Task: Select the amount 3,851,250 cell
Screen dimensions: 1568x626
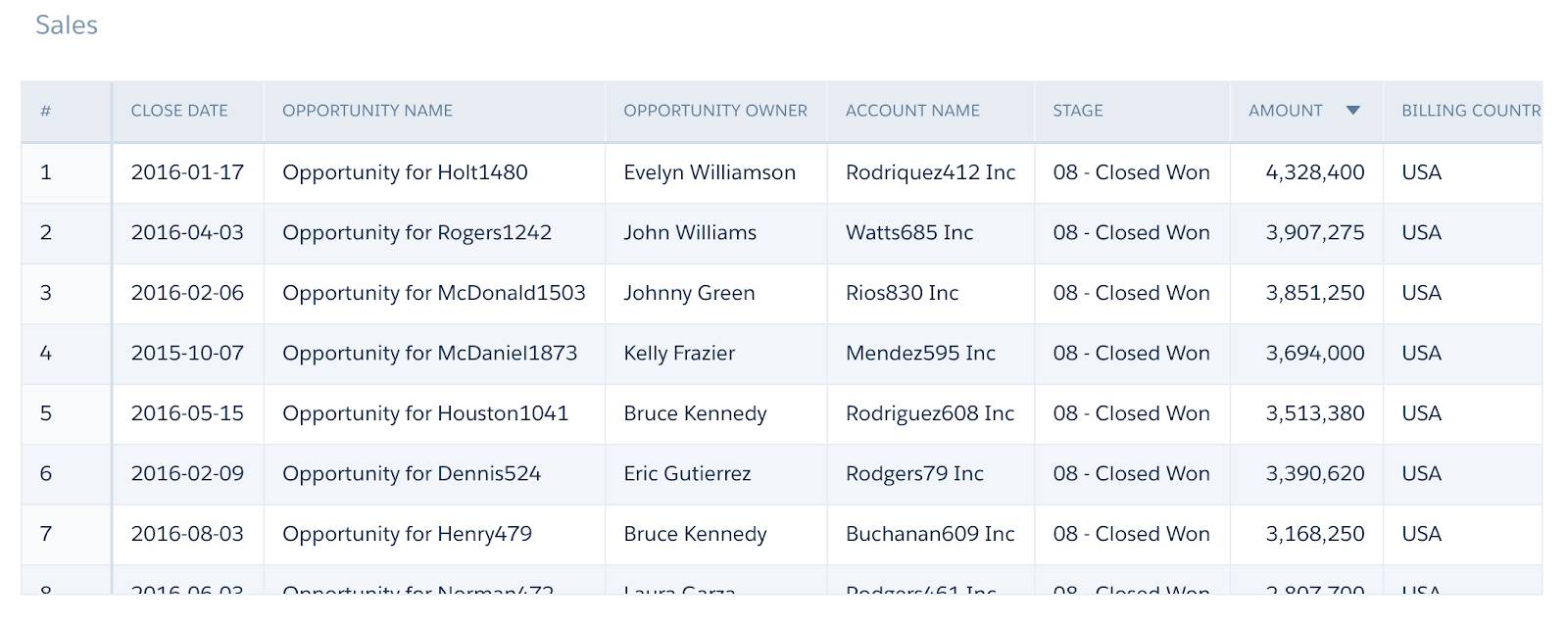Action: (1306, 294)
